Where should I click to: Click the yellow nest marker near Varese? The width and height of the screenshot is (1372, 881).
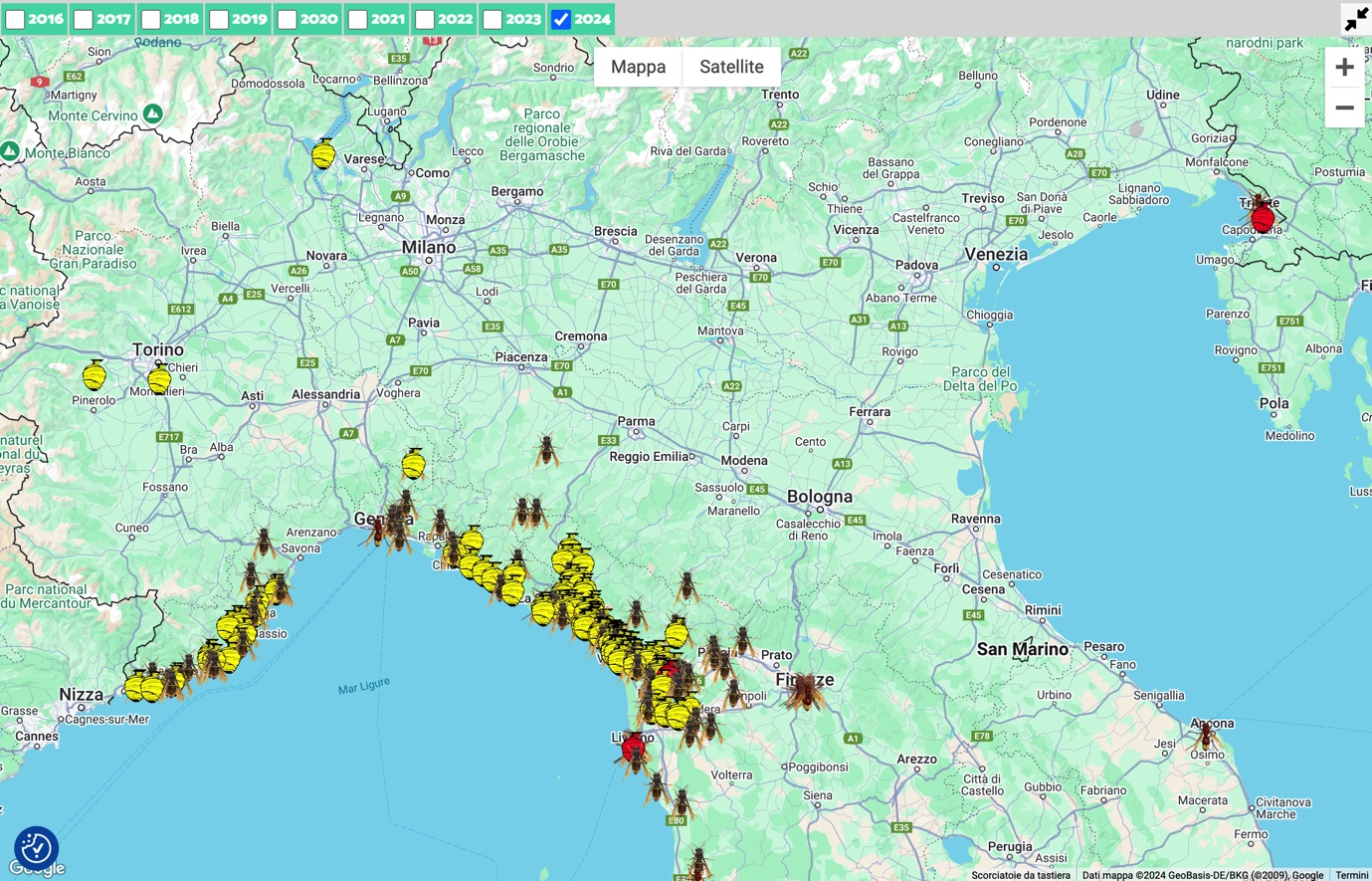323,154
